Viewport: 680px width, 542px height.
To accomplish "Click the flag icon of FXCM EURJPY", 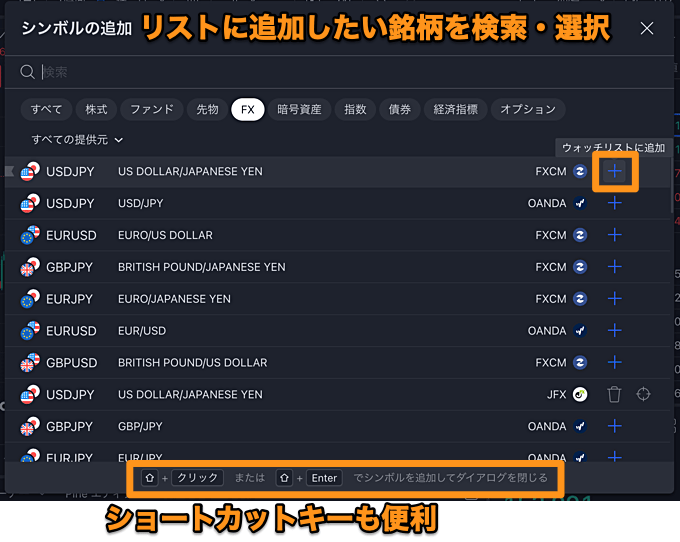I will pos(30,299).
